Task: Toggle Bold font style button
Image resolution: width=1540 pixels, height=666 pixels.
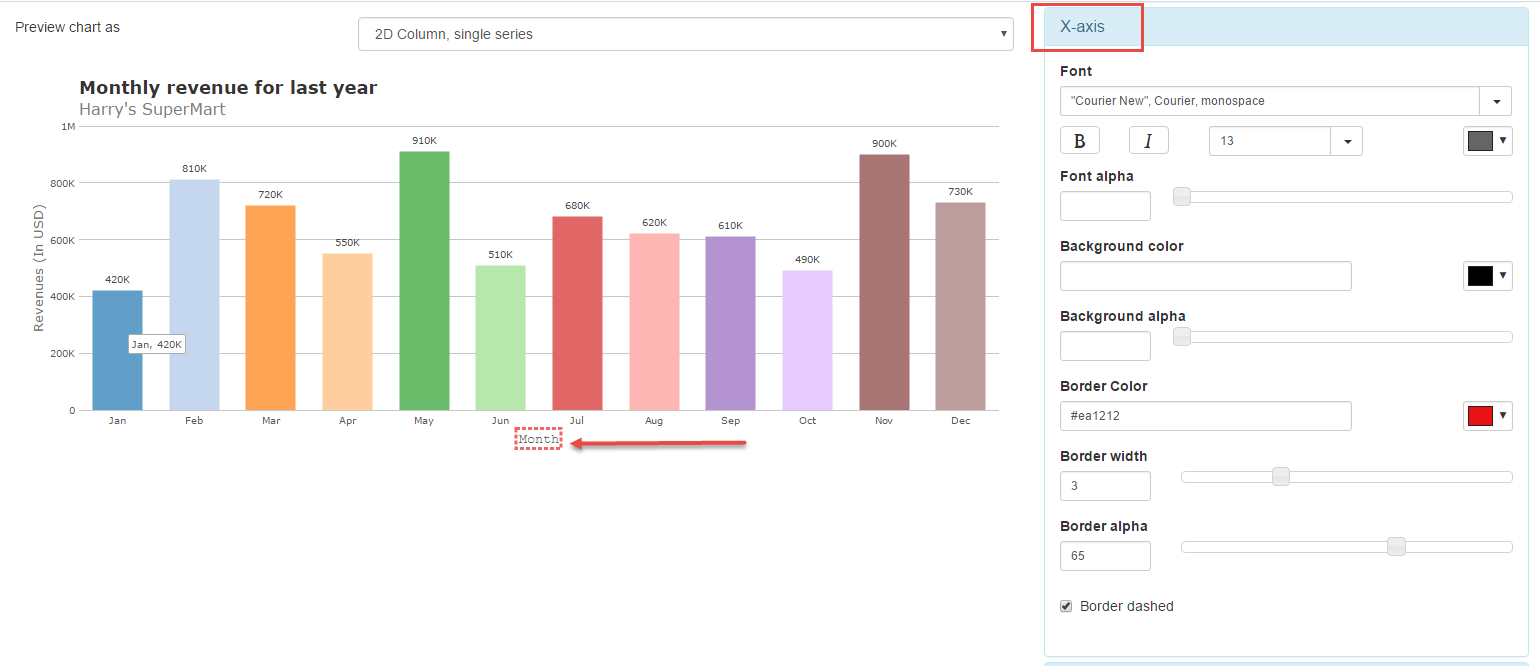Action: point(1079,141)
